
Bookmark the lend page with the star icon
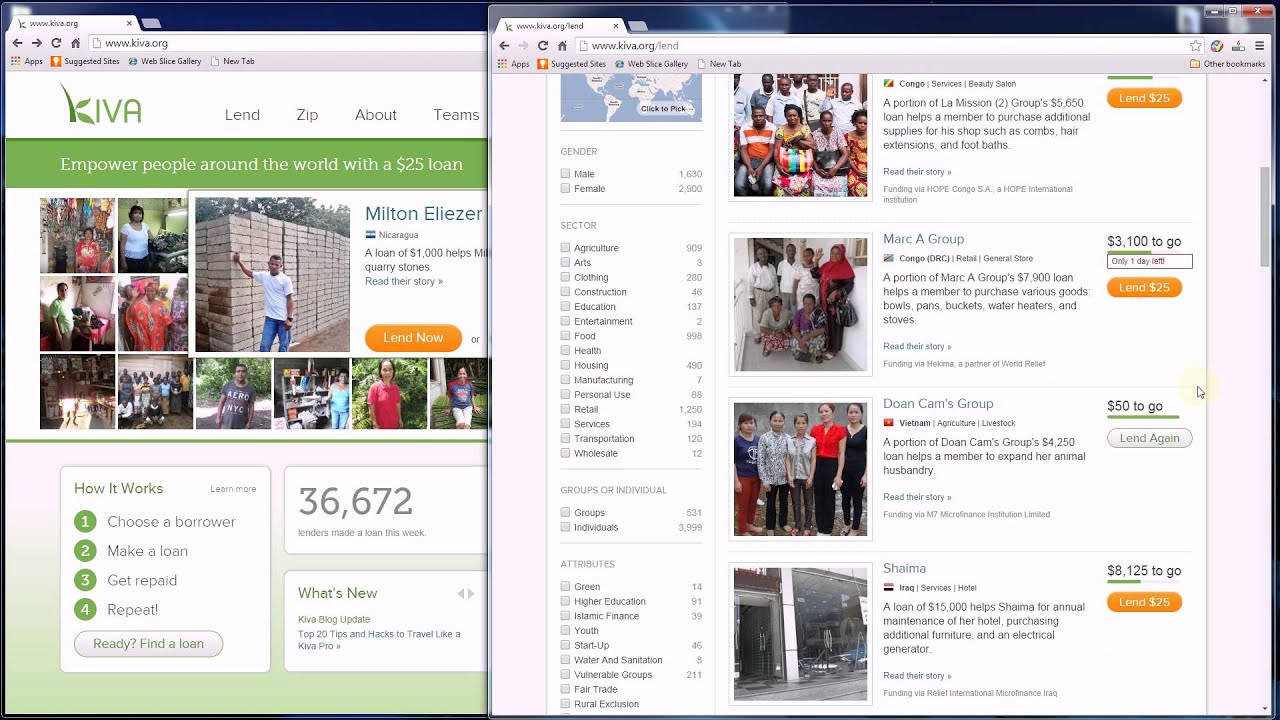[x=1195, y=45]
